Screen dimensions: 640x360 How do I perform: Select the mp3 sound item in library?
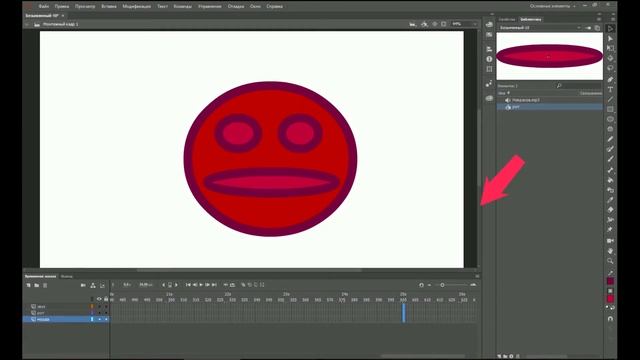pos(550,100)
